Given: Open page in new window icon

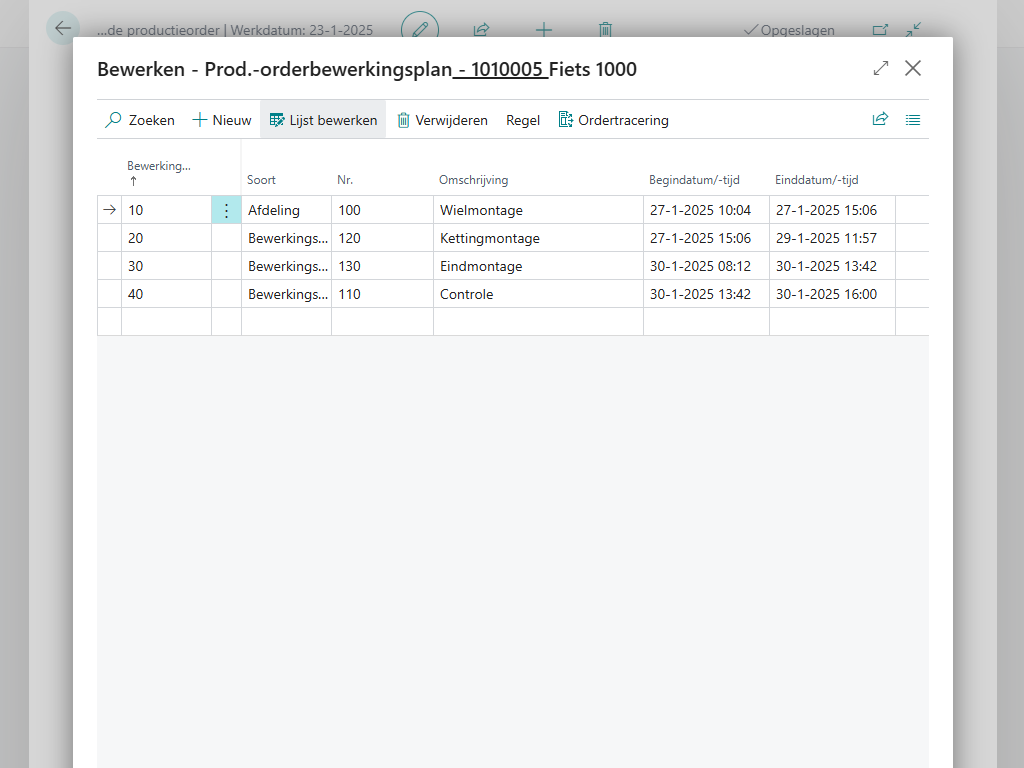Looking at the screenshot, I should click(880, 30).
